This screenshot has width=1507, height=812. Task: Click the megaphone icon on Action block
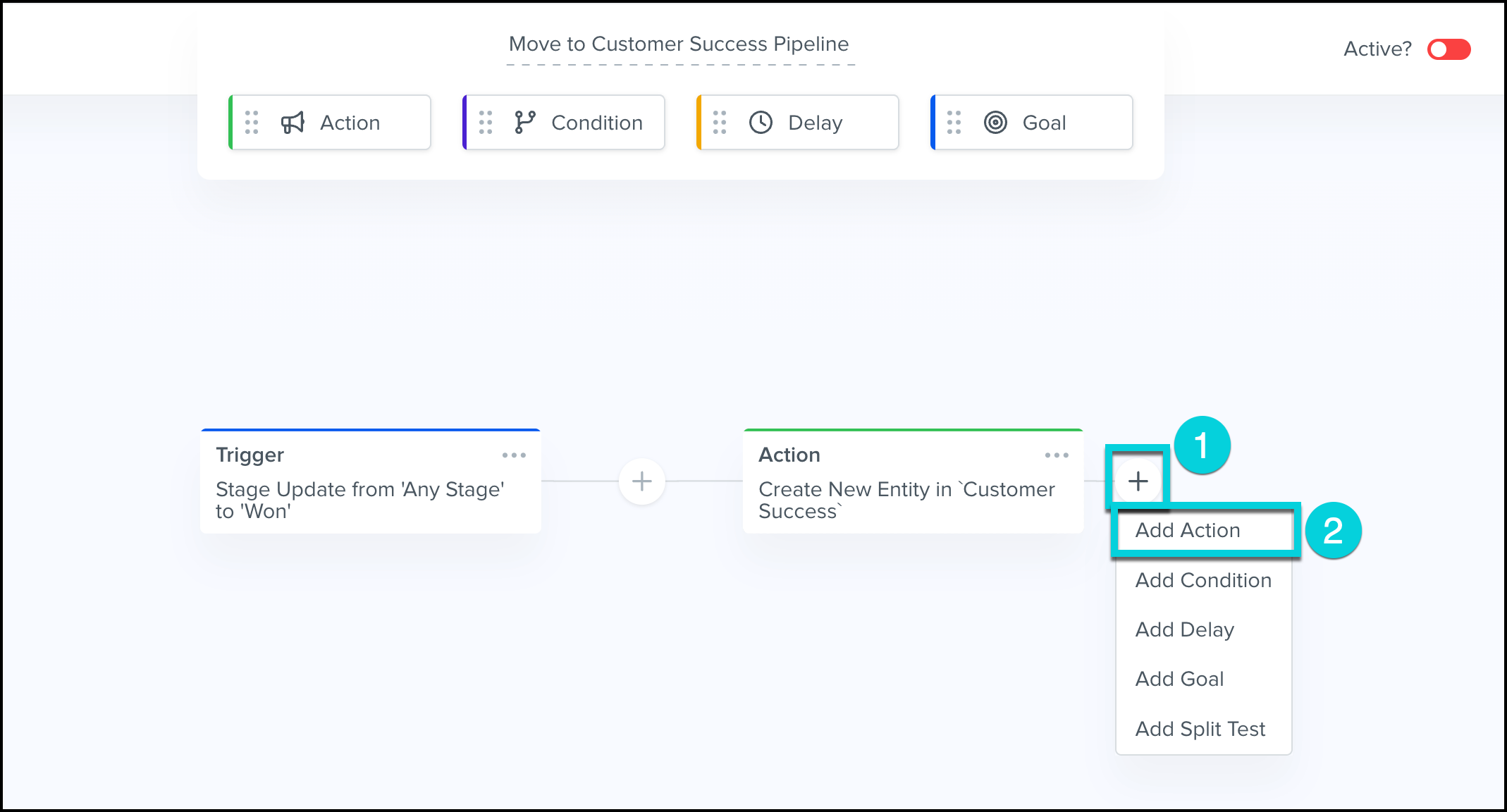pyautogui.click(x=293, y=123)
